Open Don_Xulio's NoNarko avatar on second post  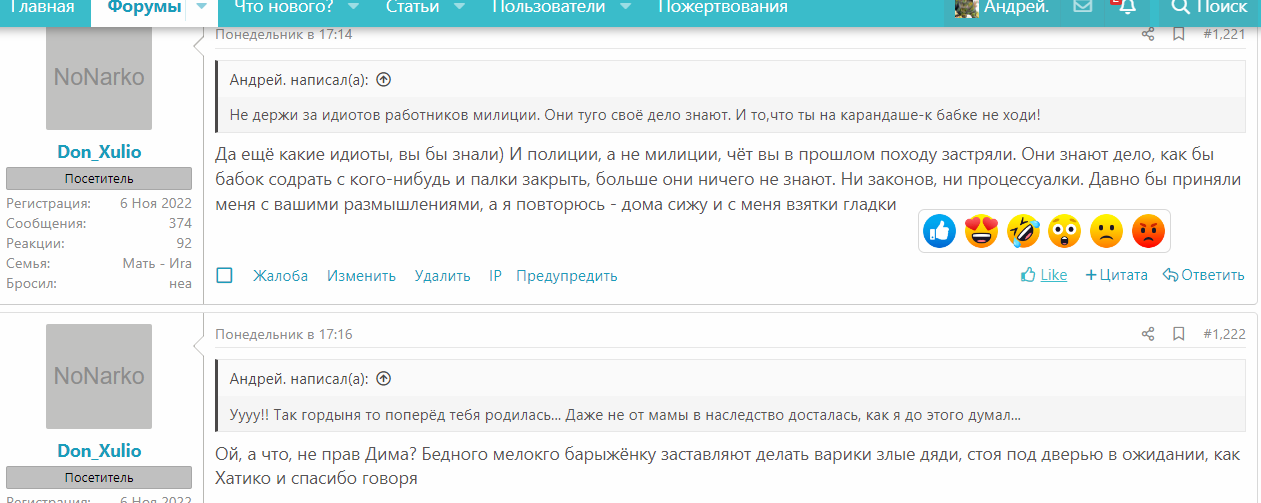[99, 376]
